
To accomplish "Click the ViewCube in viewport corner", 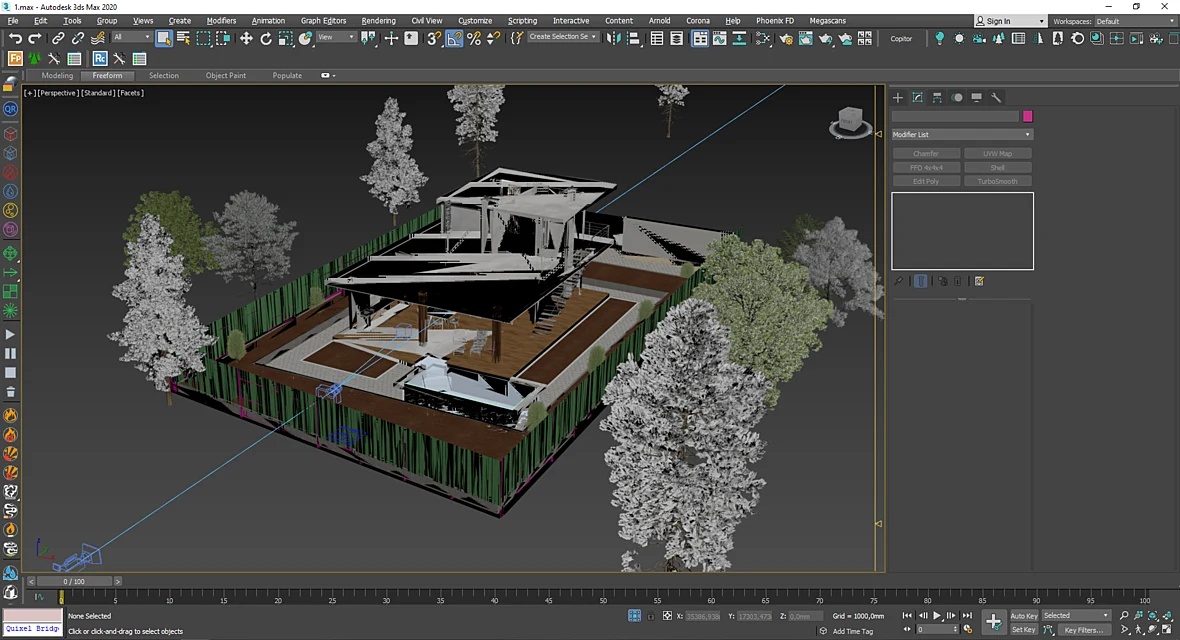I will point(850,121).
